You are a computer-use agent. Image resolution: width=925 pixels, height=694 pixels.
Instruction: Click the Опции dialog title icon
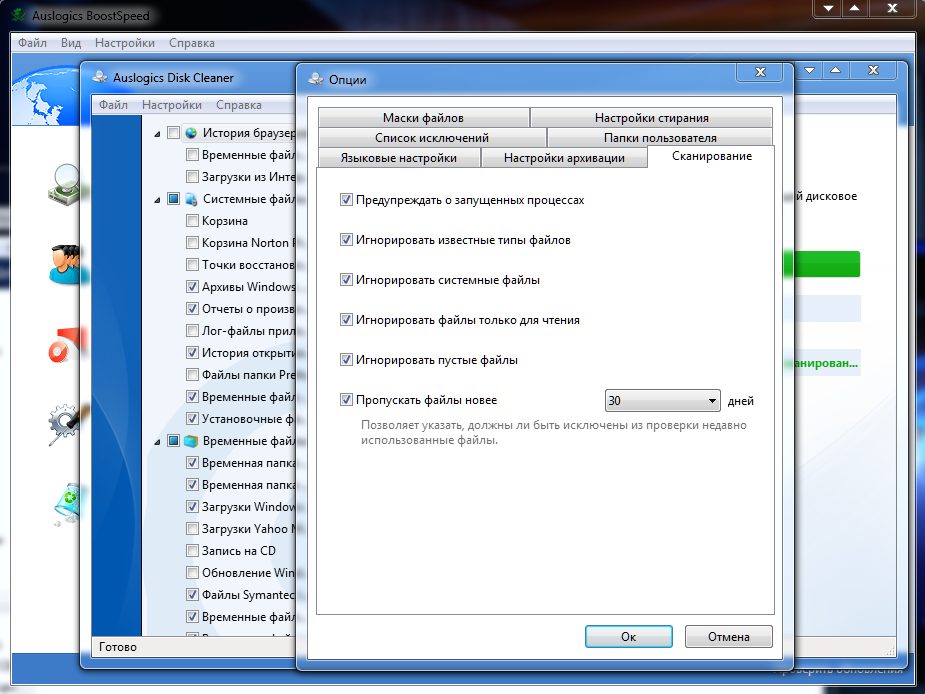click(316, 79)
